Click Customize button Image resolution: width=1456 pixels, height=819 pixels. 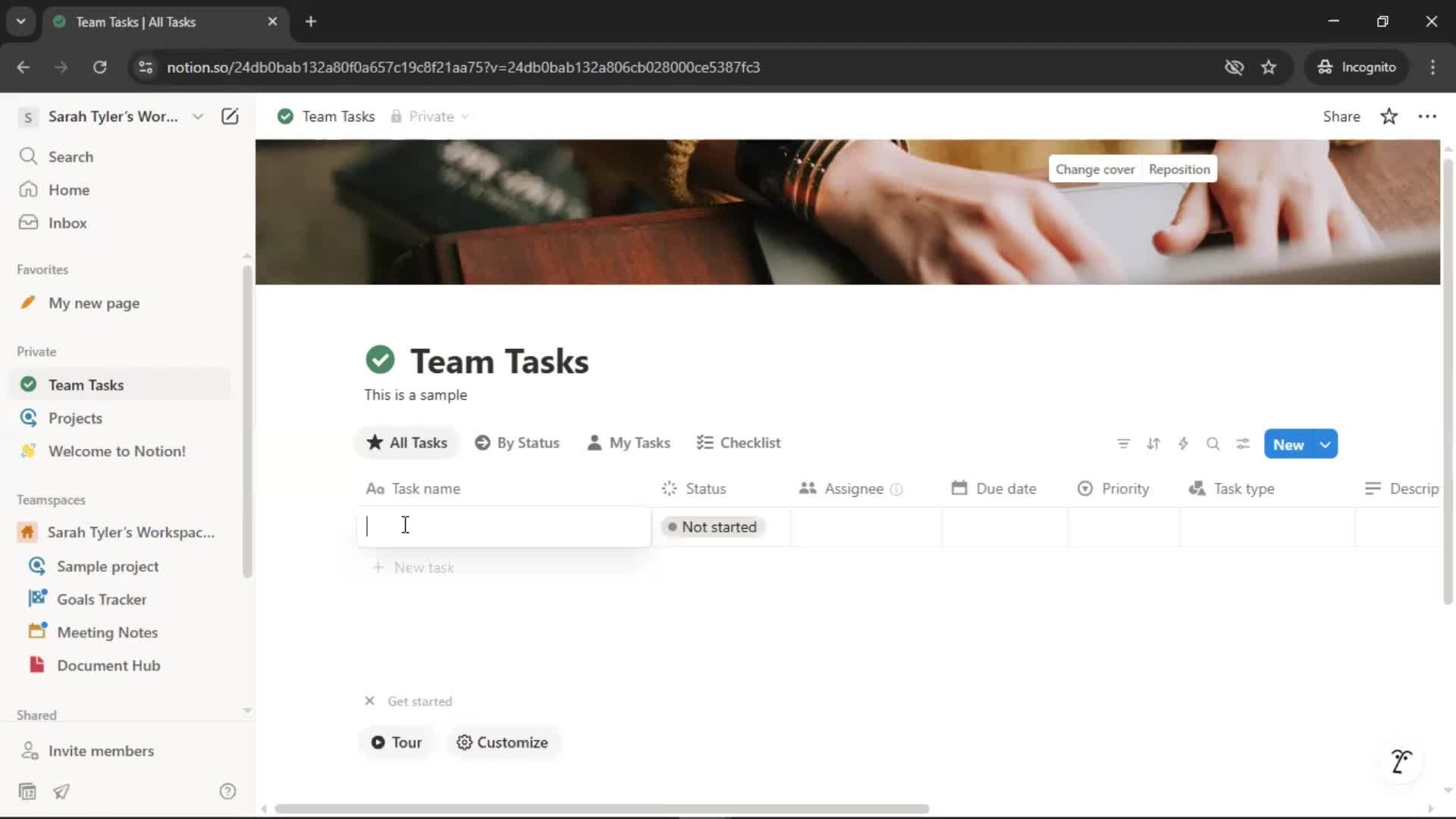click(x=502, y=742)
